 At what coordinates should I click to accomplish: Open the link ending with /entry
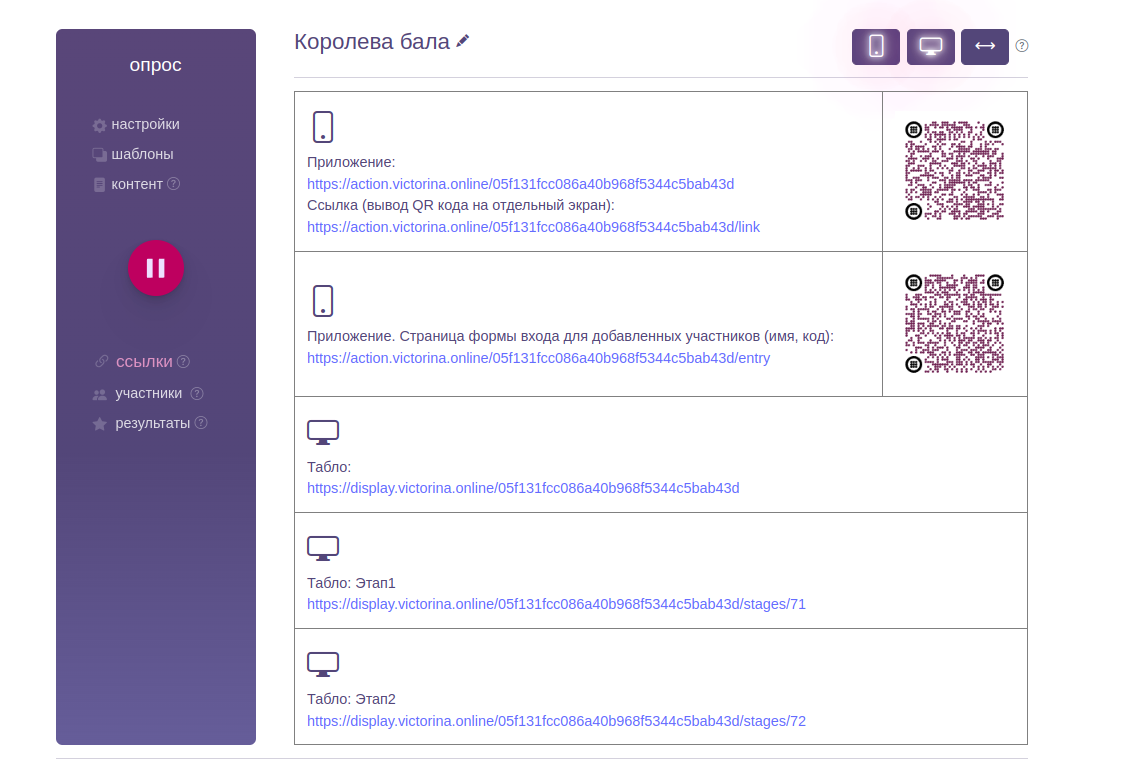coord(538,358)
